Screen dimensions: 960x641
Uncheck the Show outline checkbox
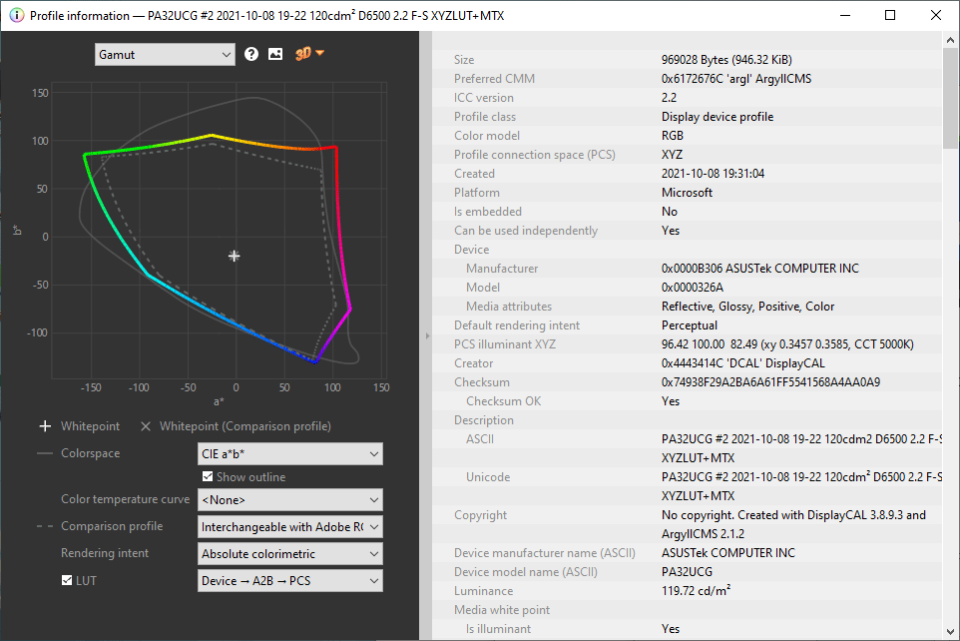[x=208, y=477]
